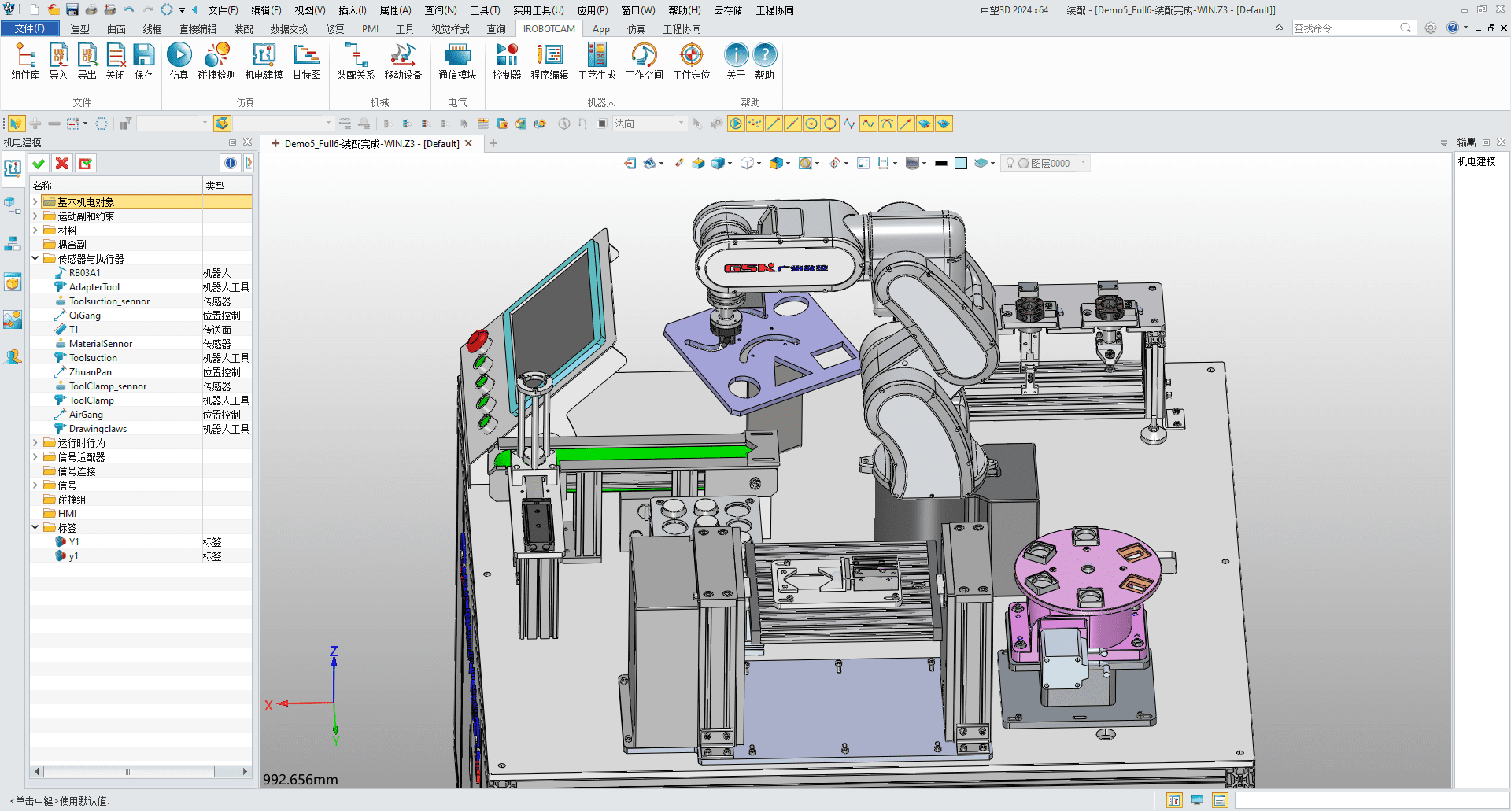The height and width of the screenshot is (812, 1511).
Task: Toggle the layer circle indicator beside 图层0000
Action: point(1023,164)
